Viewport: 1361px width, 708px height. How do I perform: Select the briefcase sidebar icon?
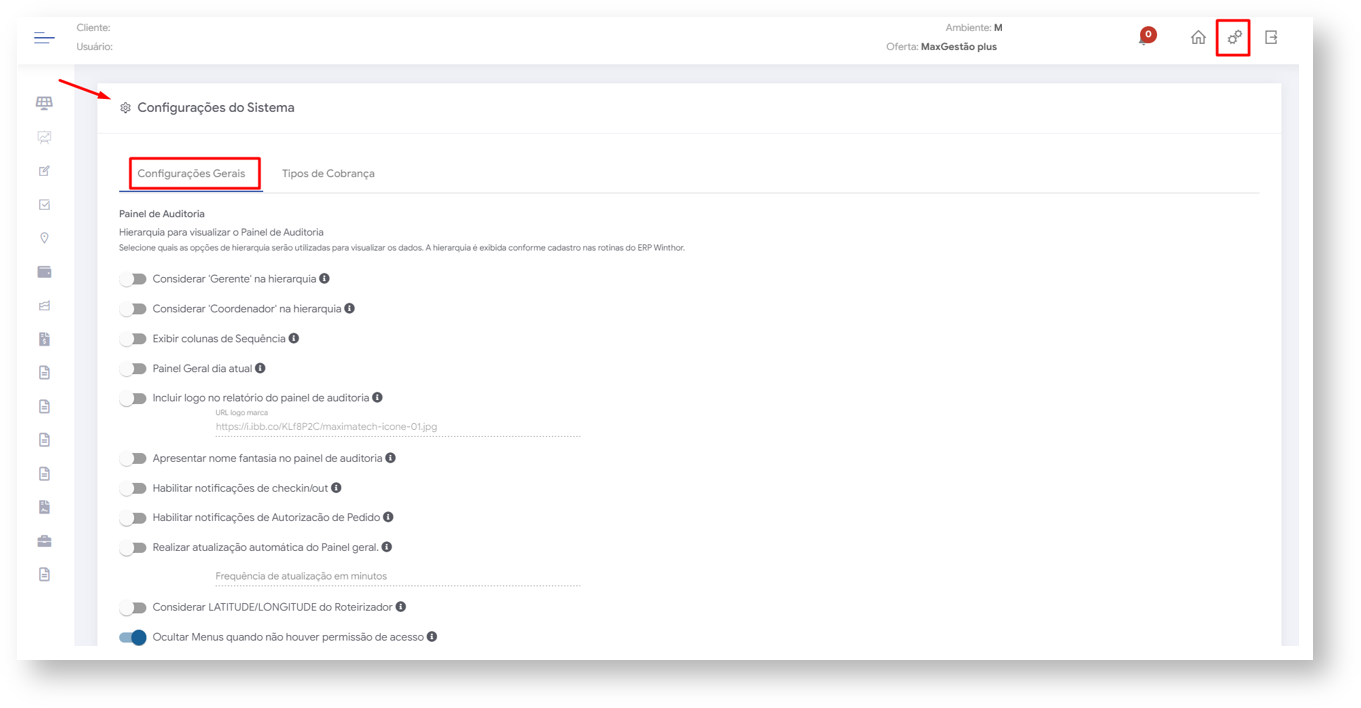(x=44, y=541)
